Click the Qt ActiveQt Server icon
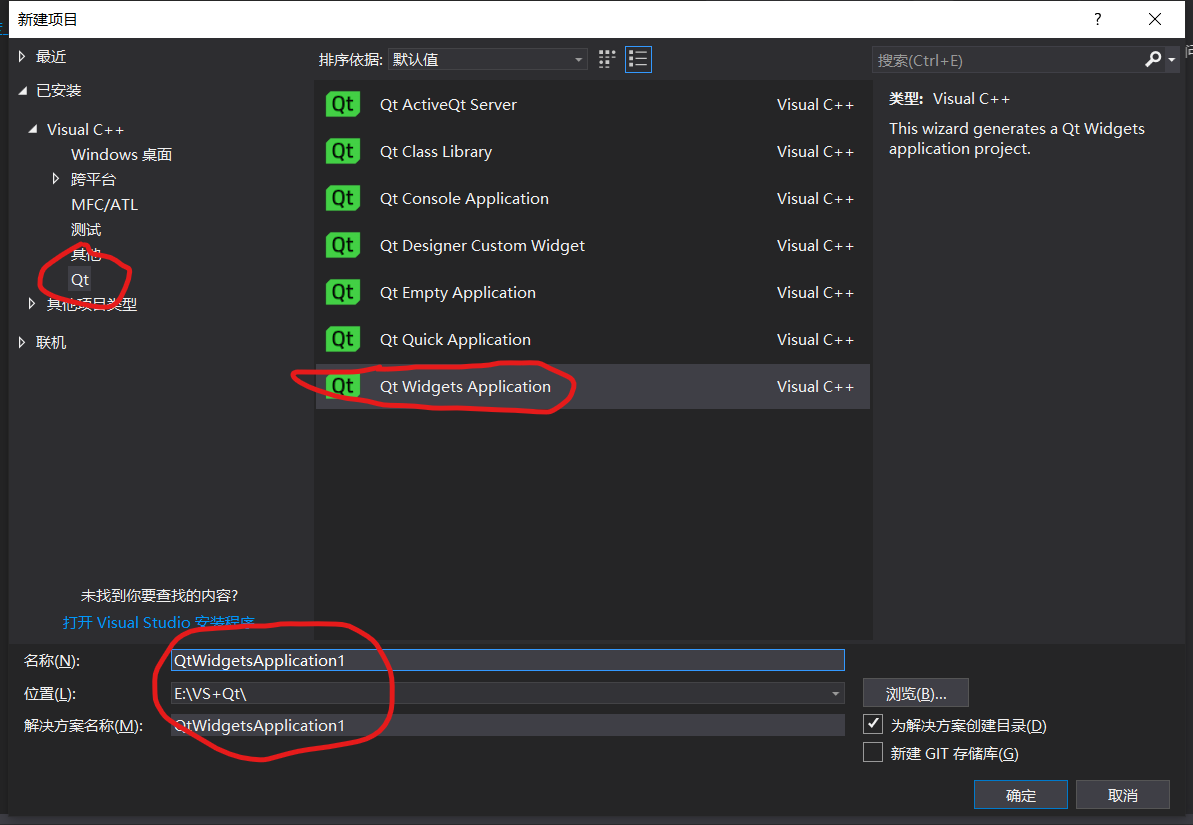The height and width of the screenshot is (825, 1193). coord(342,104)
